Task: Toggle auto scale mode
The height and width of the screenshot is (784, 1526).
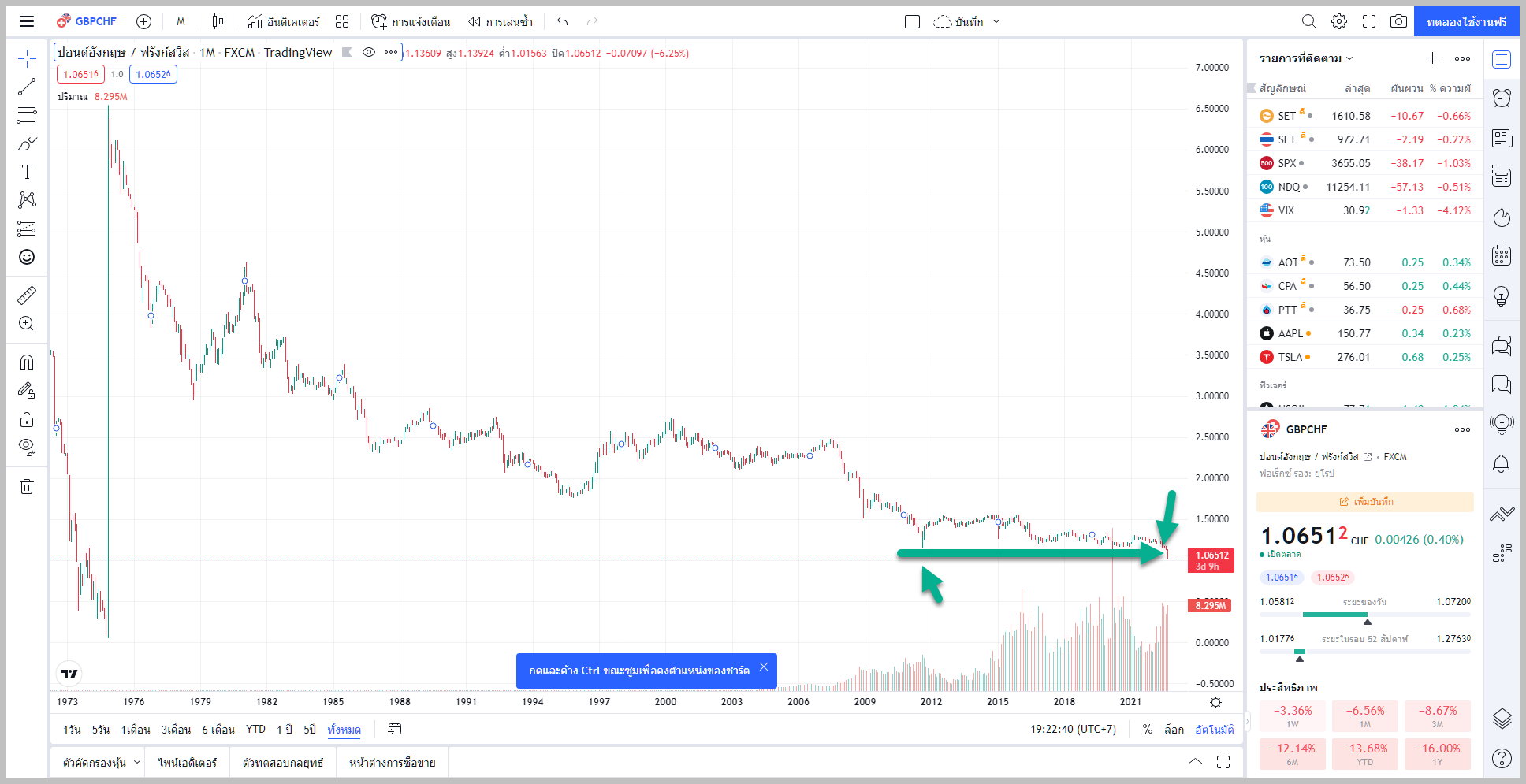Action: tap(1214, 730)
